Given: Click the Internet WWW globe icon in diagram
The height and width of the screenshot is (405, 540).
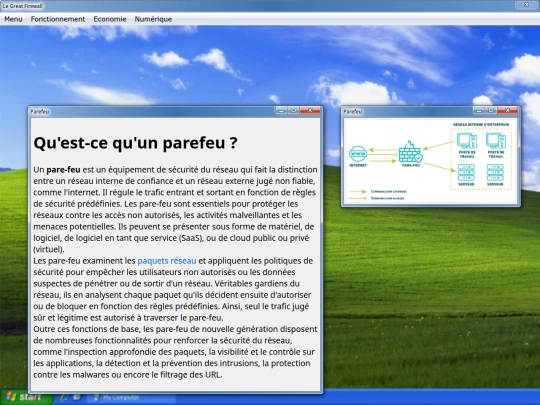Looking at the screenshot, I should [358, 154].
